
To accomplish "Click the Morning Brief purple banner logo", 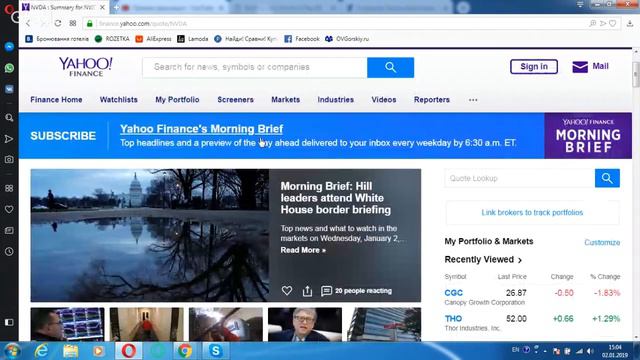I will coord(588,136).
